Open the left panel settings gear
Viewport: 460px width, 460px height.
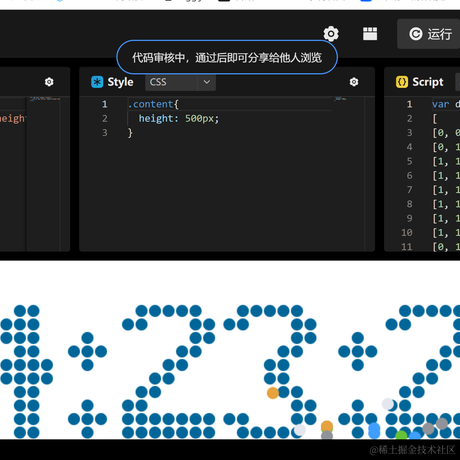pyautogui.click(x=49, y=82)
